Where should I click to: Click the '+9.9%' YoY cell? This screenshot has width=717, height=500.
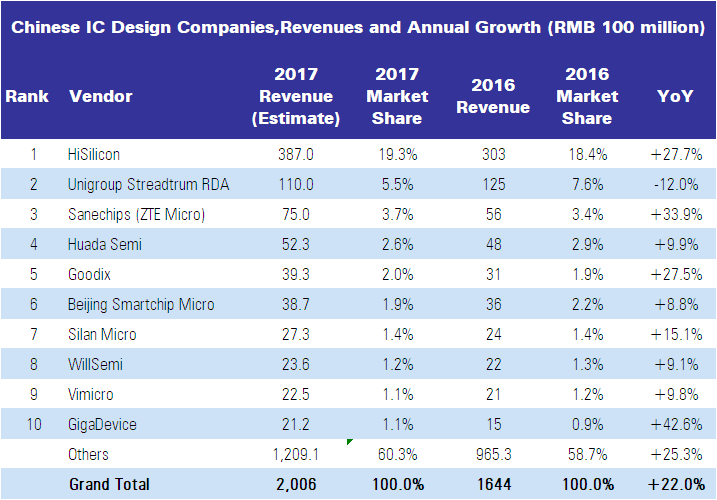point(676,244)
